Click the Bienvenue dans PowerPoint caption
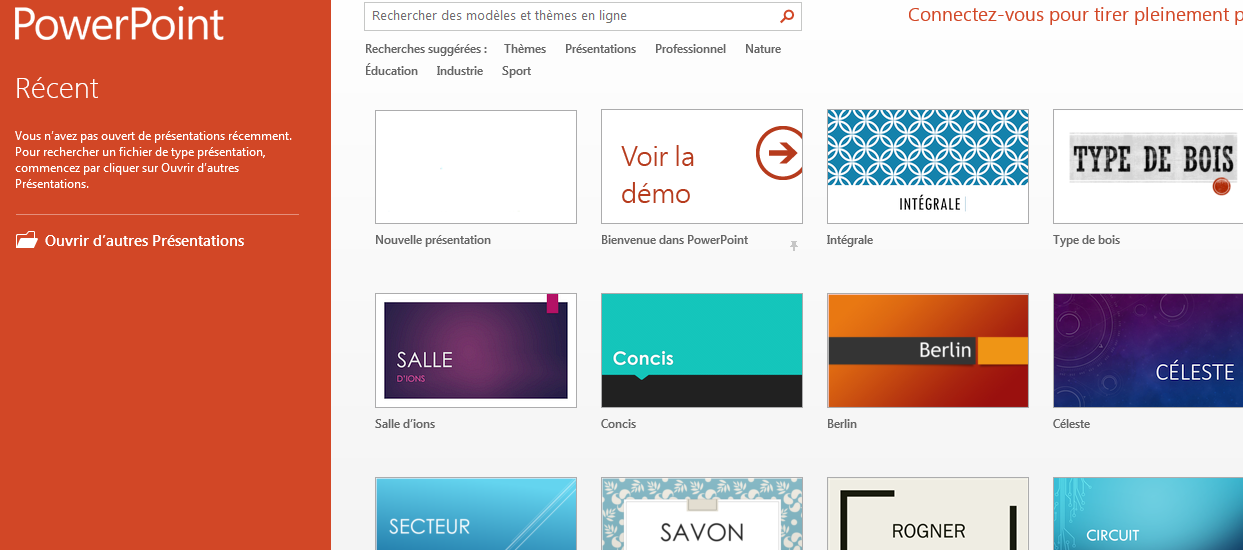The image size is (1243, 550). tap(675, 240)
